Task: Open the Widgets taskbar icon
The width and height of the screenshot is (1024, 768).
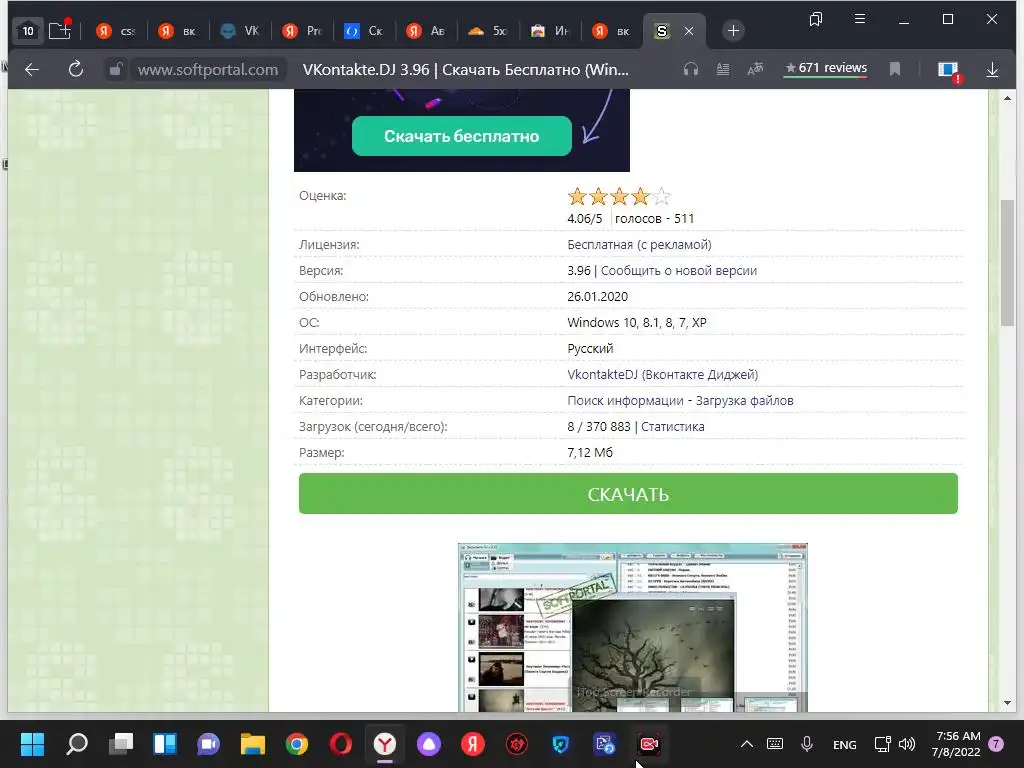Action: pos(165,744)
